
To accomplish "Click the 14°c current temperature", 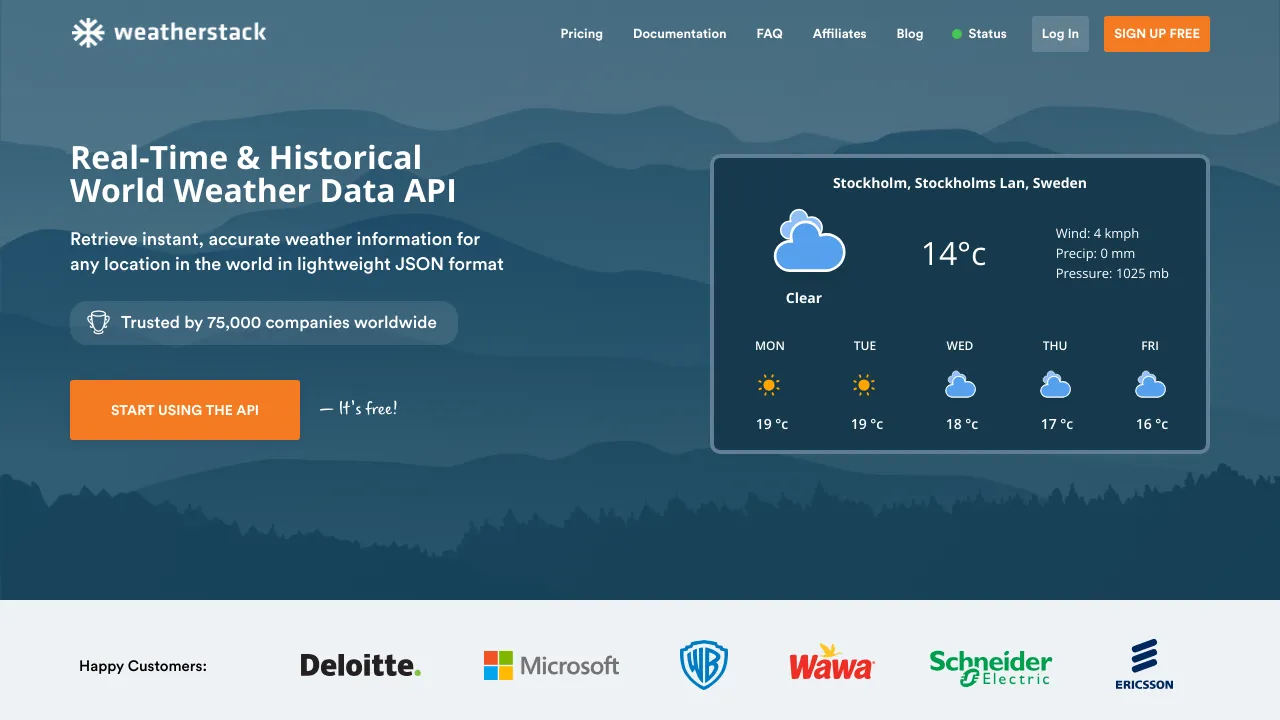I will click(x=954, y=253).
